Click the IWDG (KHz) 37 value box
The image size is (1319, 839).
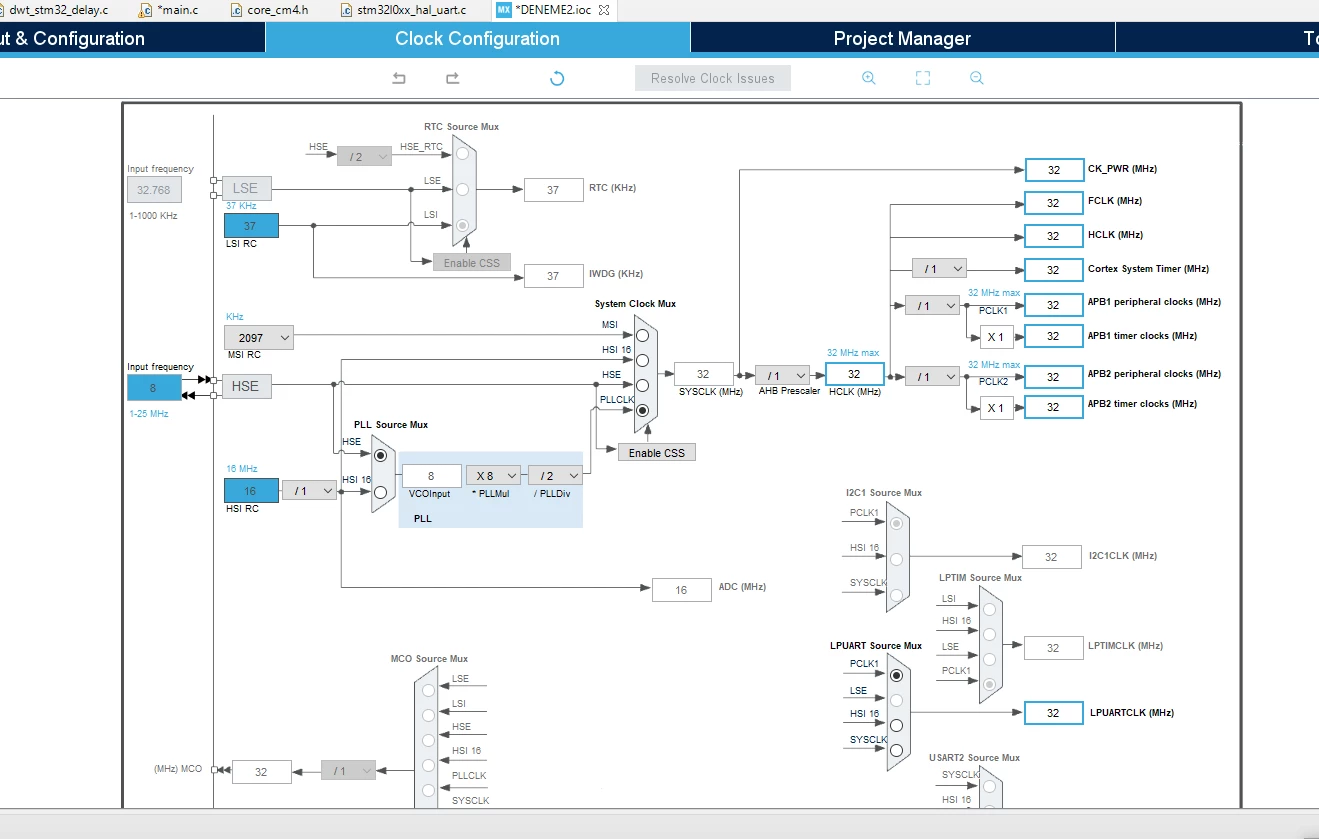tap(554, 275)
